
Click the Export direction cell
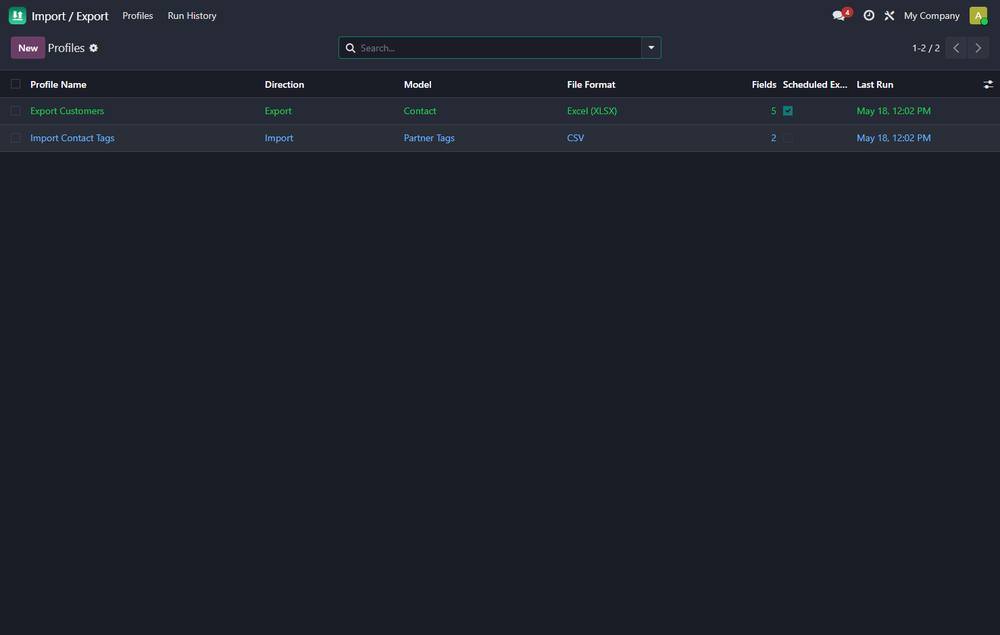(x=278, y=111)
